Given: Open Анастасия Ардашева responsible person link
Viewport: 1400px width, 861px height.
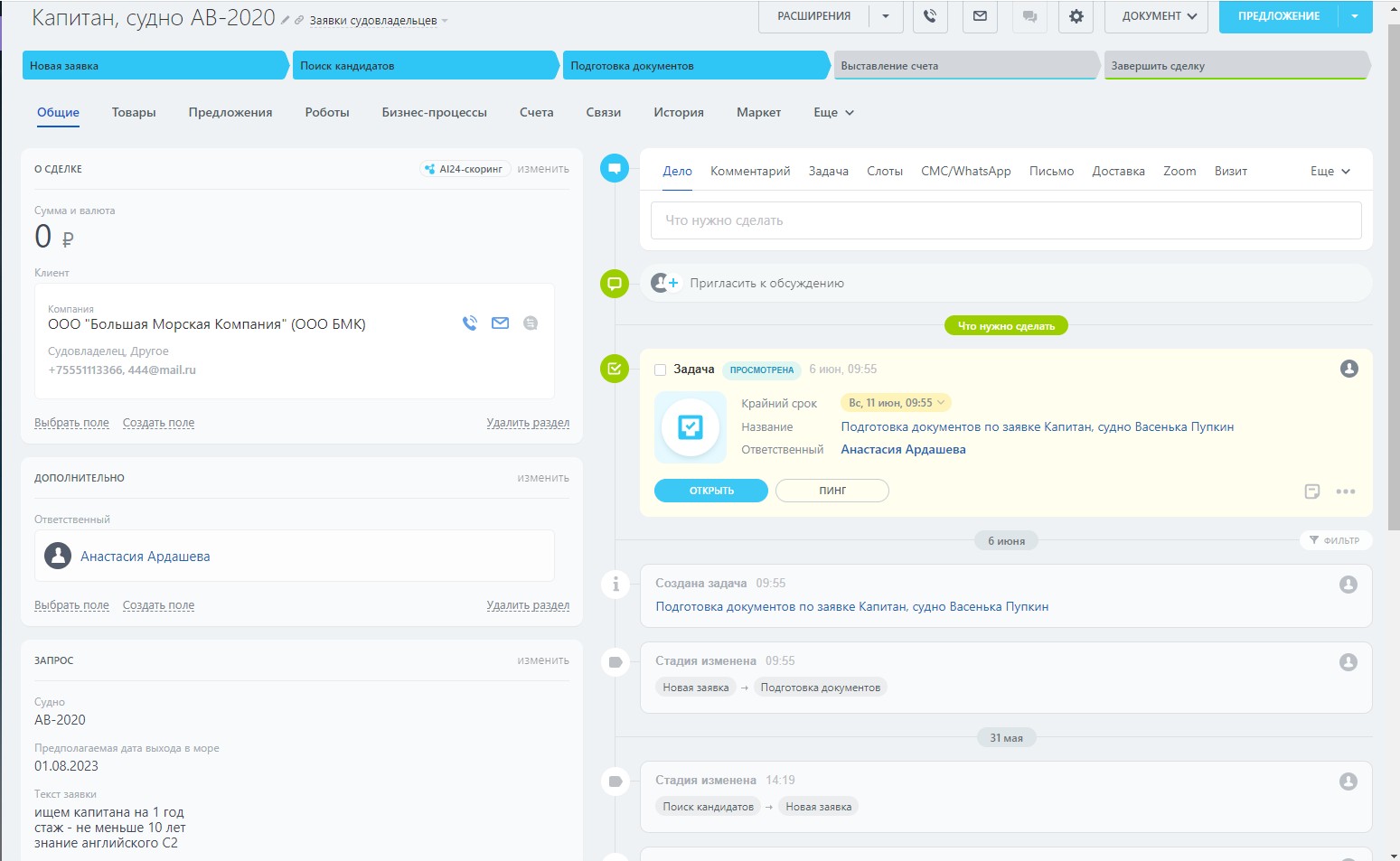Looking at the screenshot, I should coord(145,557).
